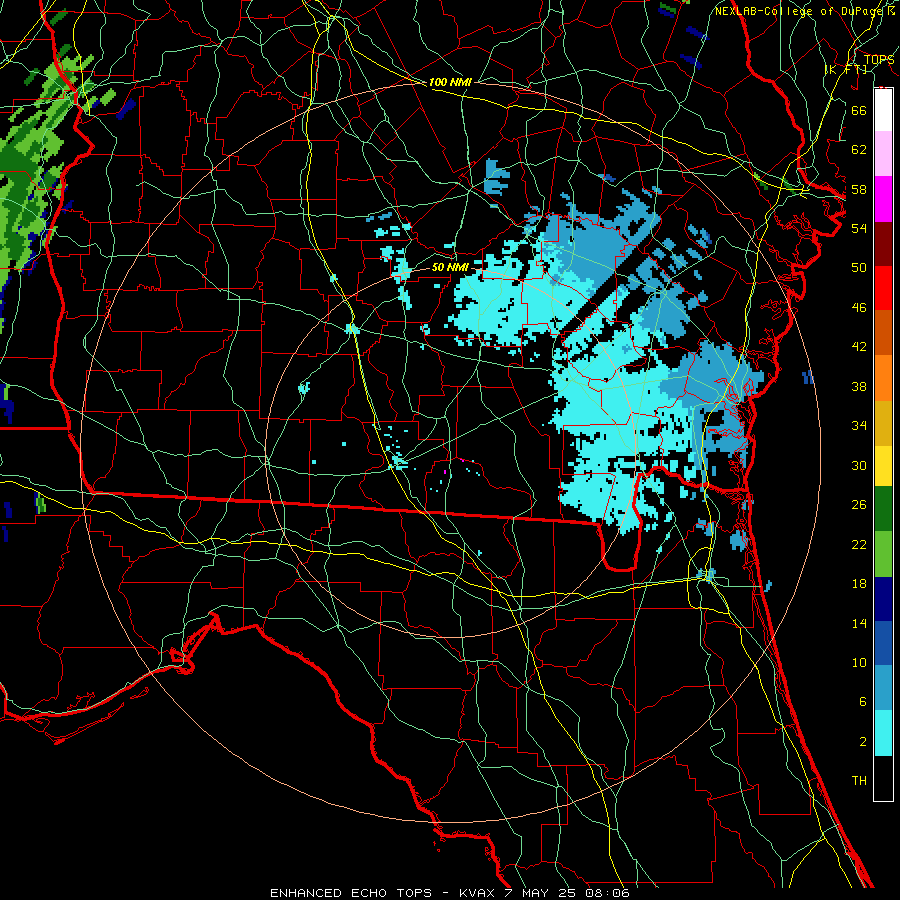Click the medium blue legend swatch
This screenshot has width=900, height=900.
tap(883, 643)
